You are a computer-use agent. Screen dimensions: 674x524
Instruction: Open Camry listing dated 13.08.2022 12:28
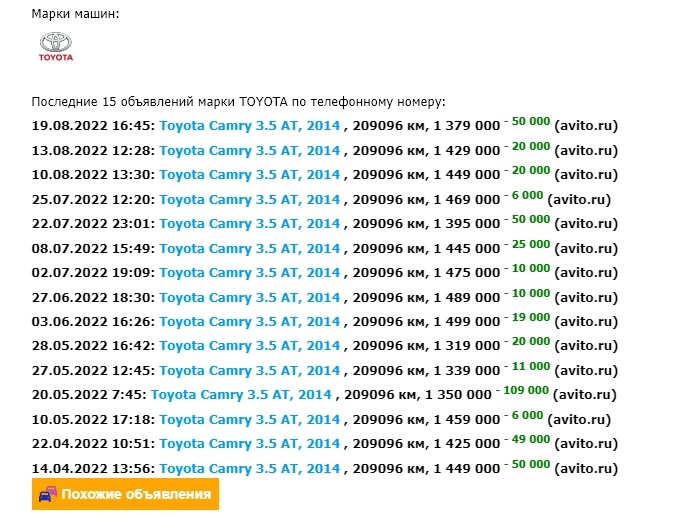(x=250, y=150)
